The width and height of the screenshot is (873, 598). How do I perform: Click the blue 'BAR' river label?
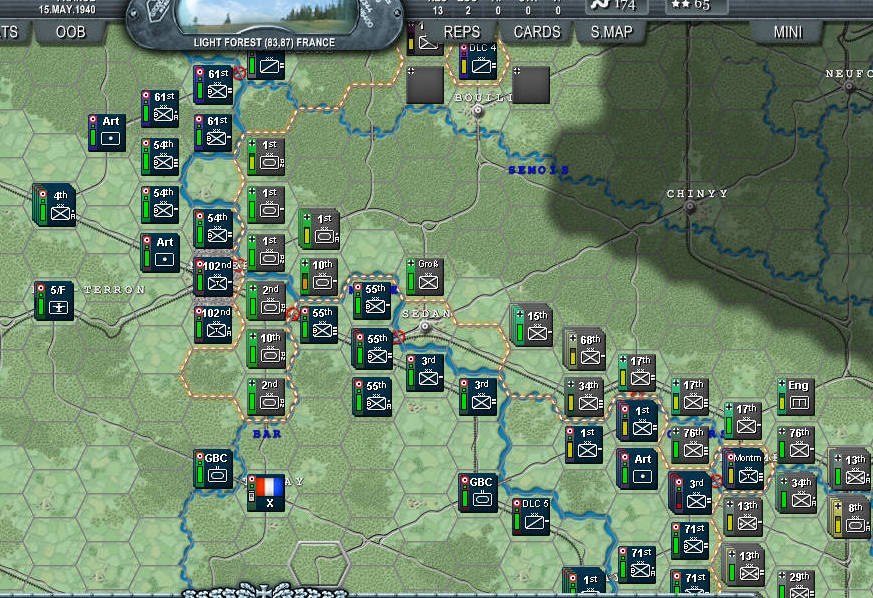point(267,434)
